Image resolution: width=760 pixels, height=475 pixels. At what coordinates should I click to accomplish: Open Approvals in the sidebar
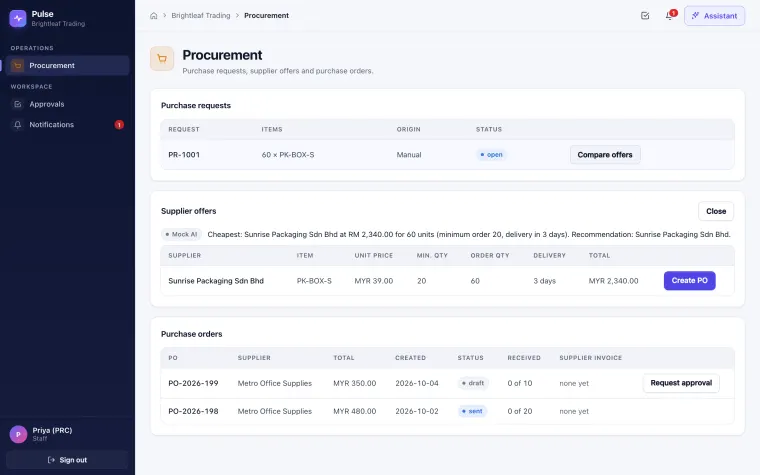coord(67,104)
